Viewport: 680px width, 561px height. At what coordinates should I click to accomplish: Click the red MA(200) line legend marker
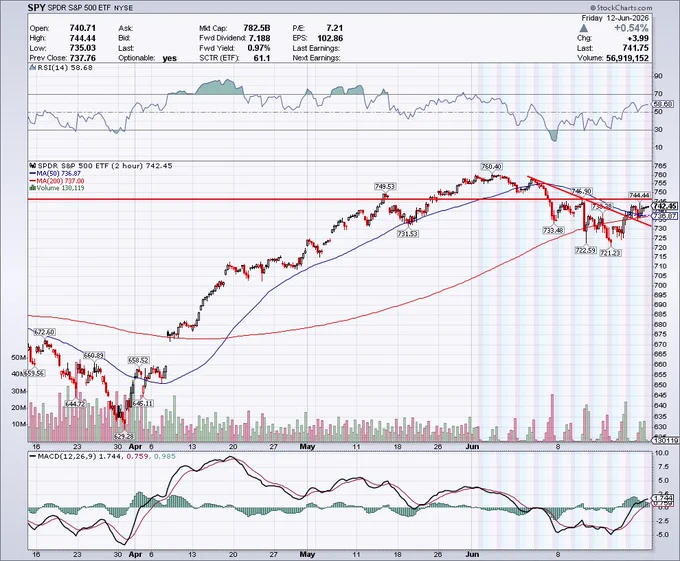(x=33, y=181)
